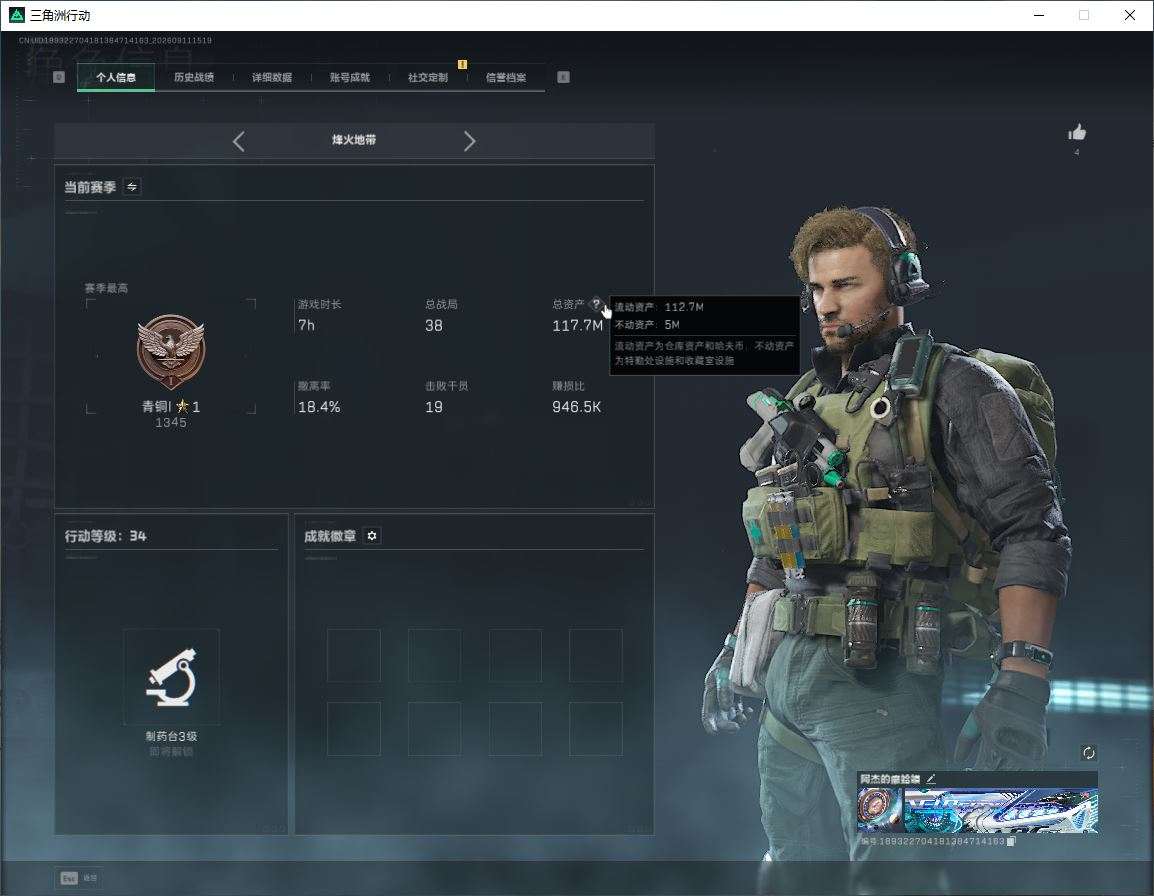Click the yellow notification marker above 社交定制
This screenshot has height=896, width=1154.
point(462,65)
